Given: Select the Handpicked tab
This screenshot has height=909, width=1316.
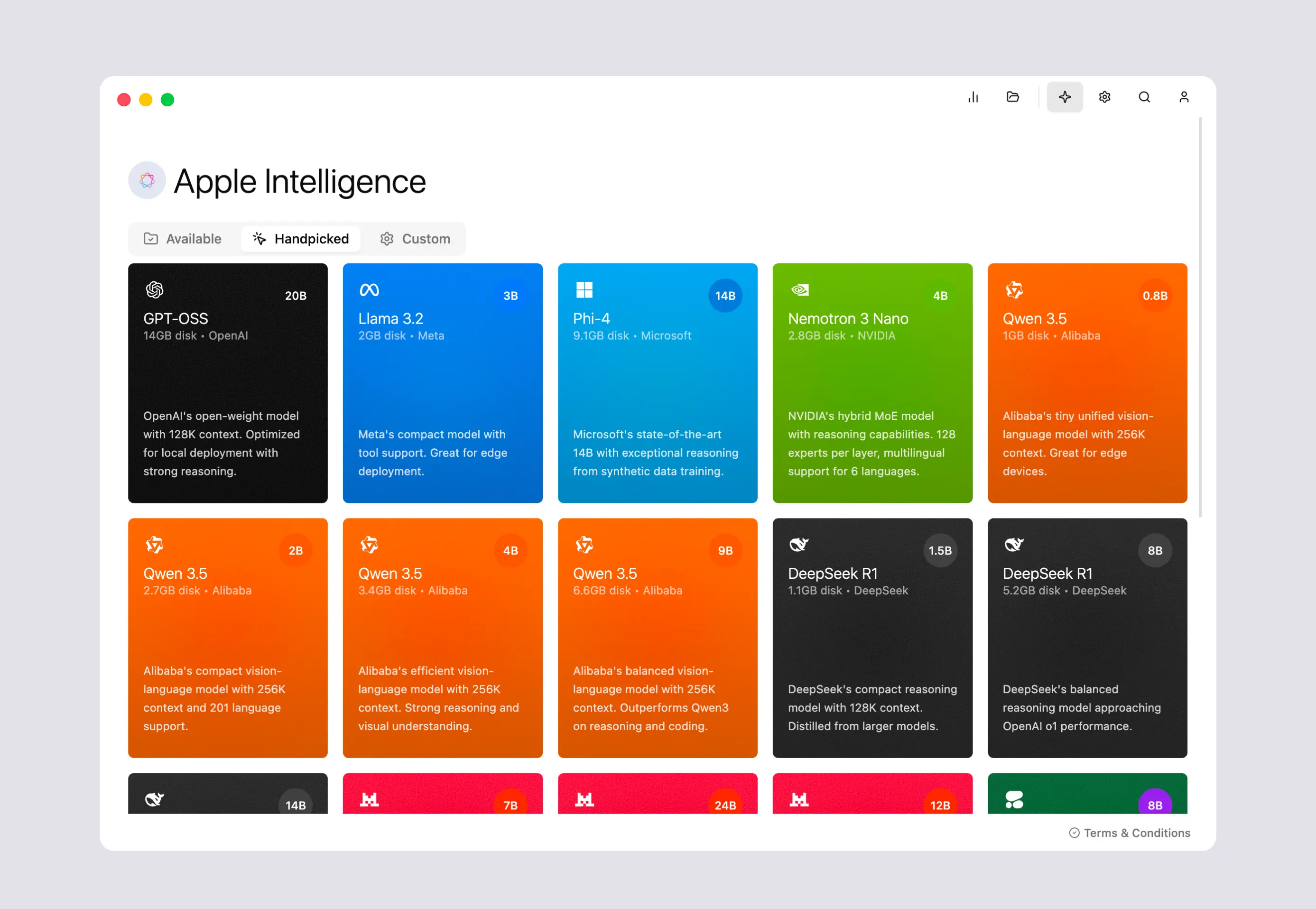Looking at the screenshot, I should coord(301,239).
